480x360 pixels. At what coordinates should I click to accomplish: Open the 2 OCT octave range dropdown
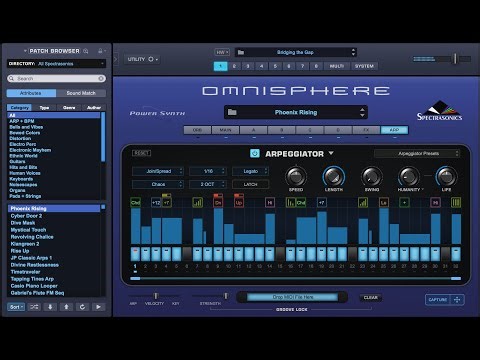click(x=208, y=184)
